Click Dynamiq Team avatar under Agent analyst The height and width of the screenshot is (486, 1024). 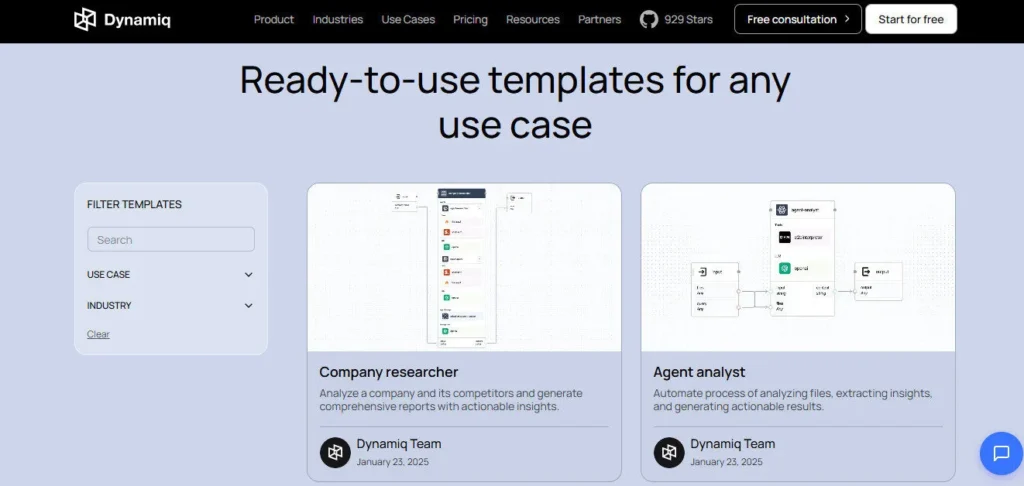669,452
